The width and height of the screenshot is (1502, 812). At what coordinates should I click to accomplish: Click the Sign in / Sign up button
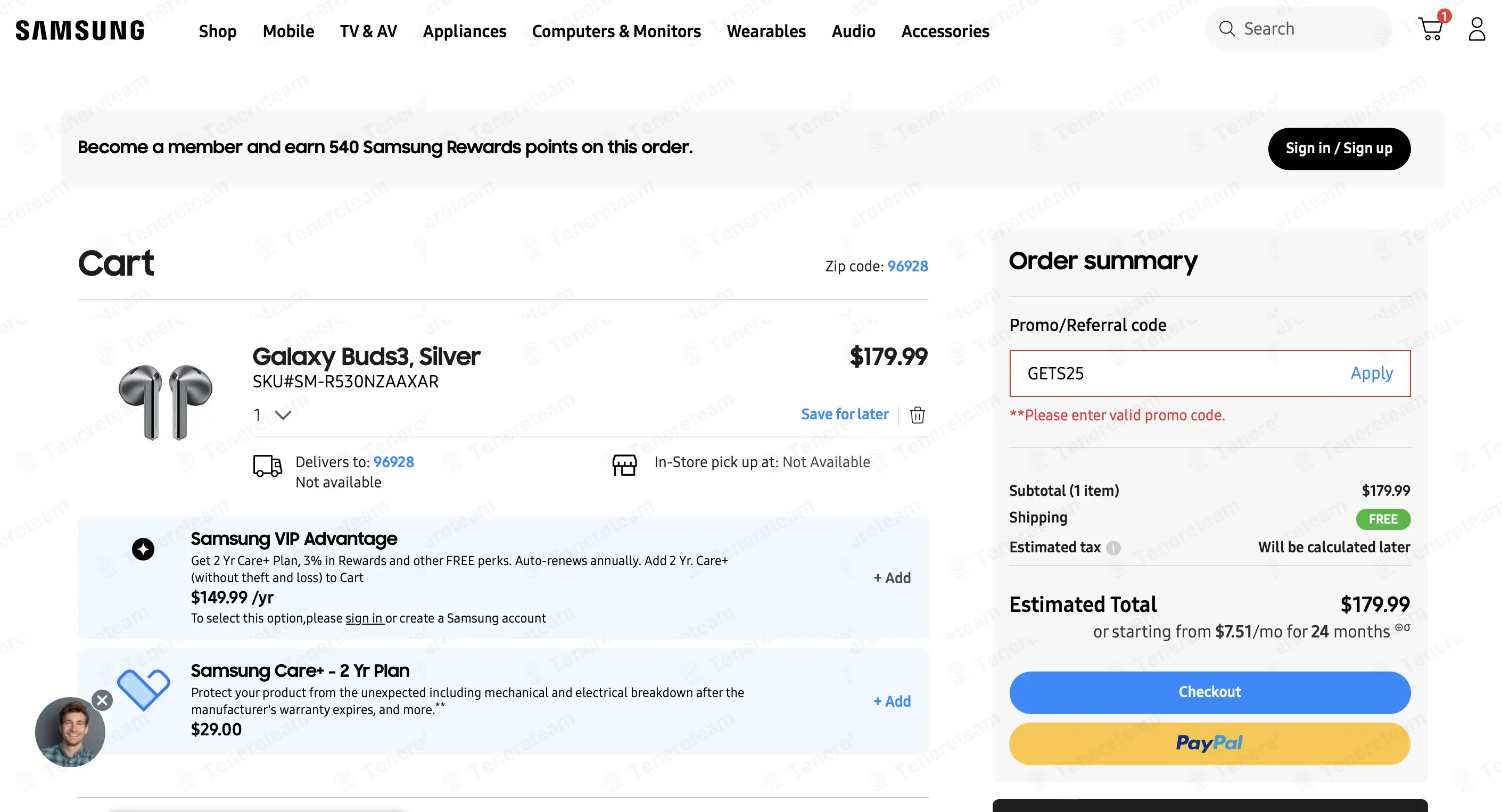click(1339, 148)
